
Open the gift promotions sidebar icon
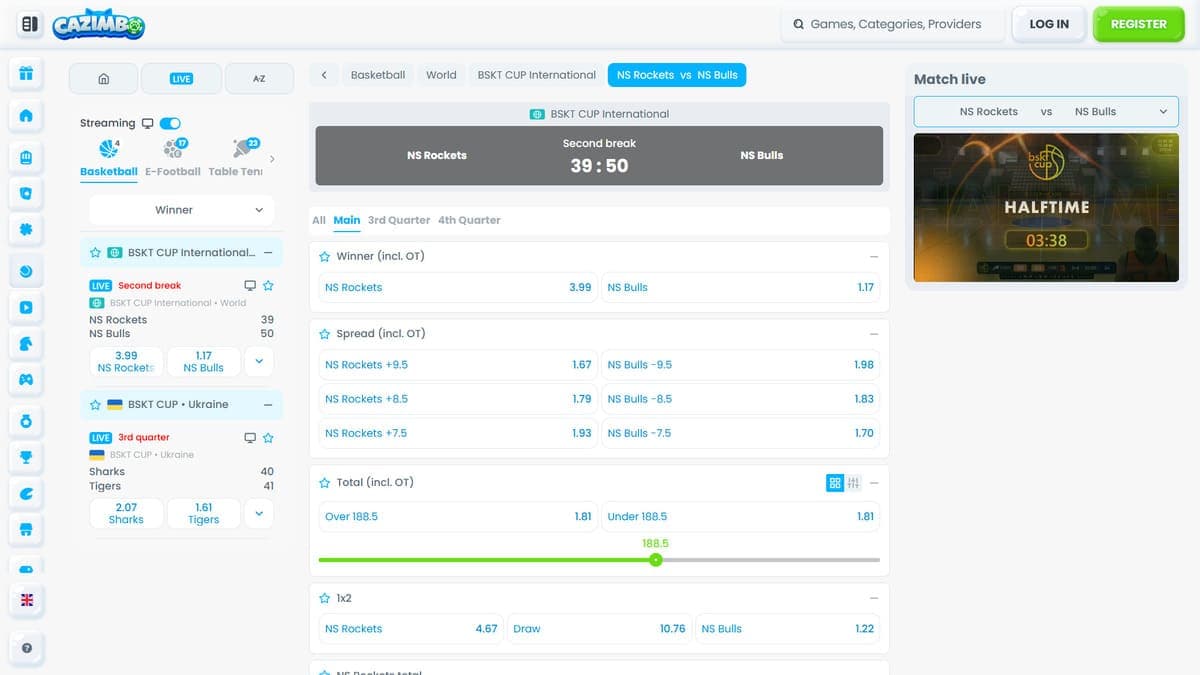[x=27, y=72]
